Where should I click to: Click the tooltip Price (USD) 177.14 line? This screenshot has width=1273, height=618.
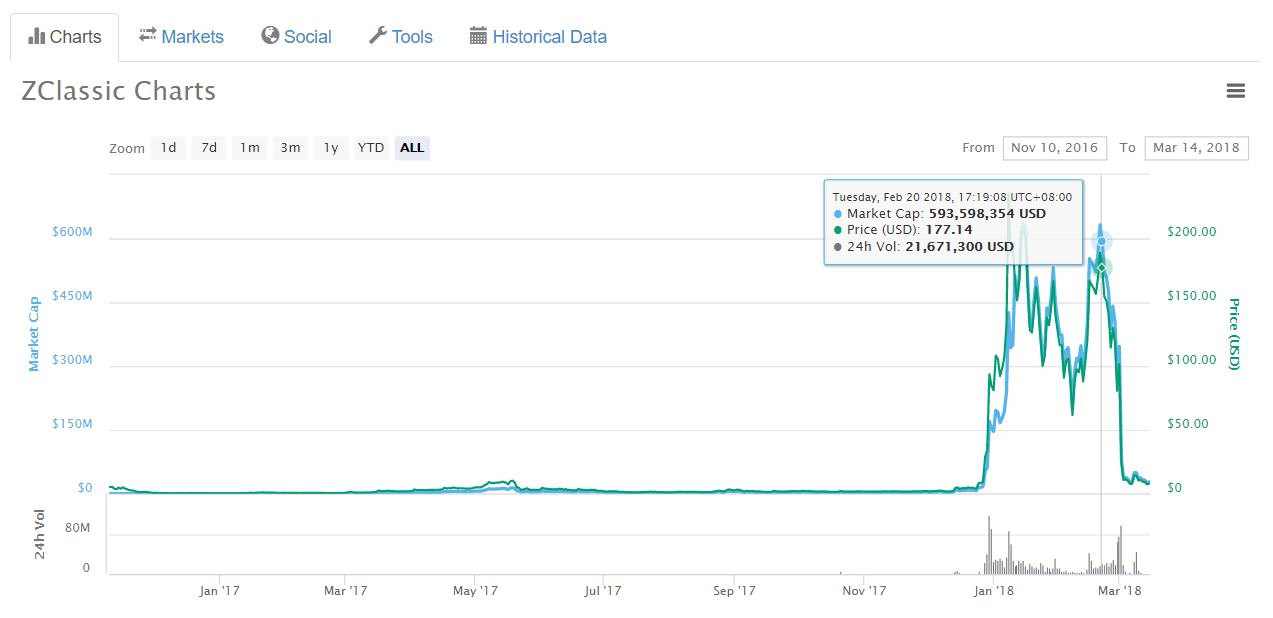coord(901,230)
